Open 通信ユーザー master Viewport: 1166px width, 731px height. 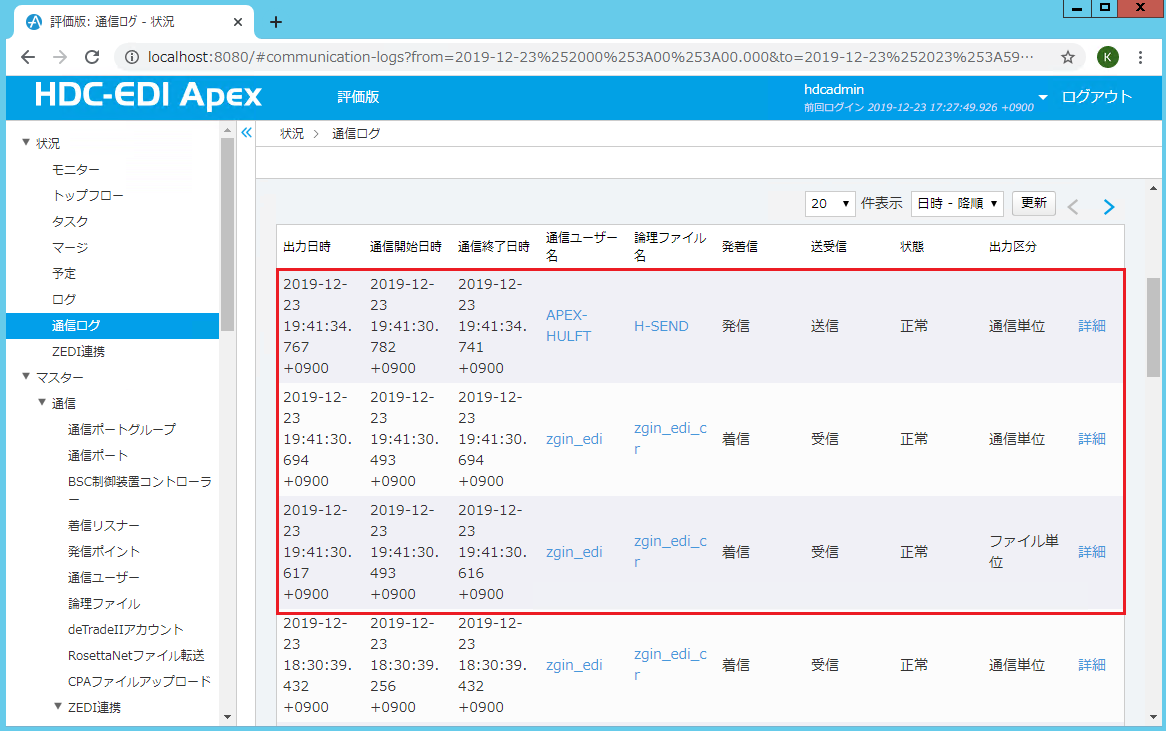click(103, 578)
